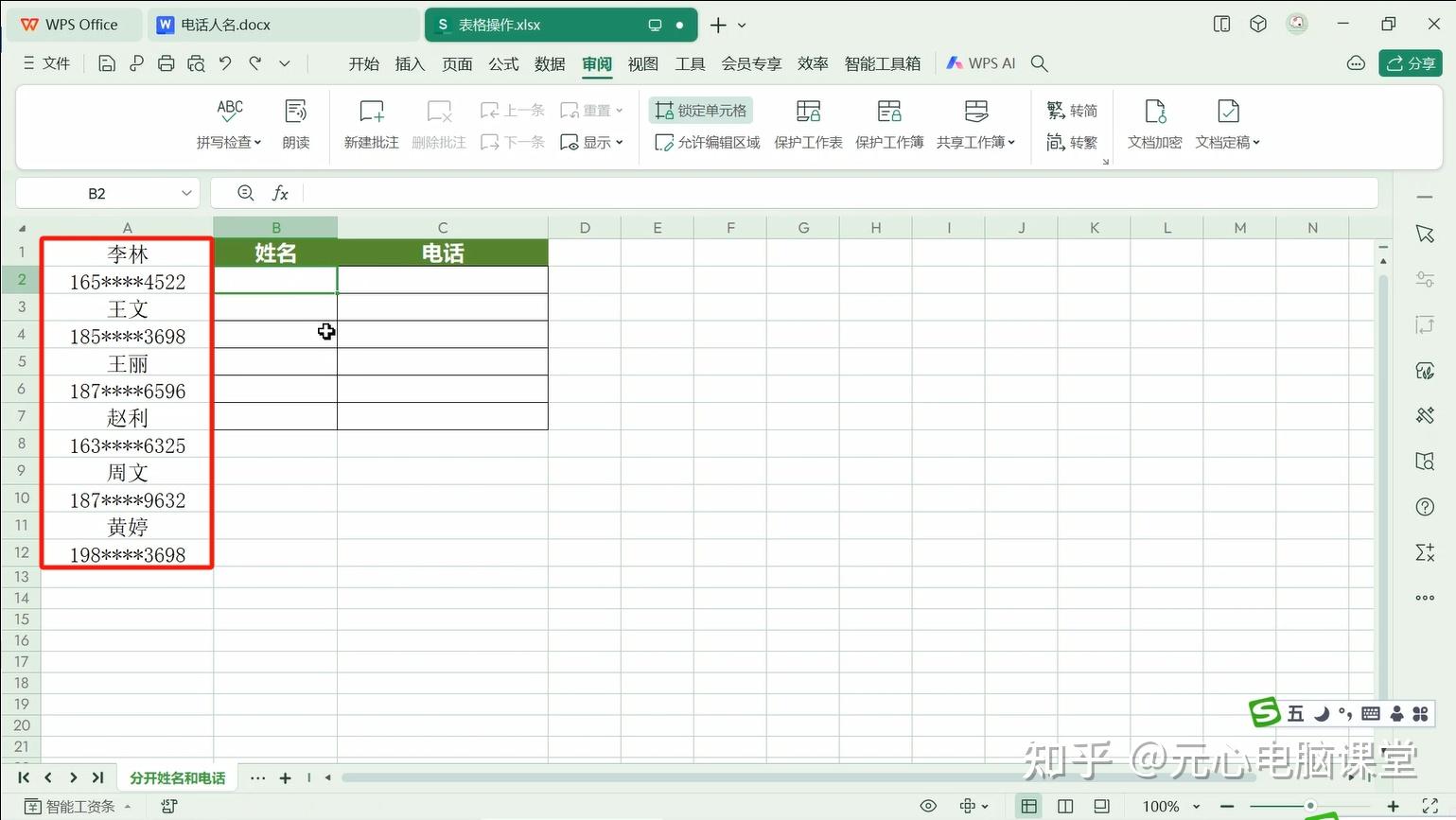The height and width of the screenshot is (820, 1456).
Task: Click 保护工作表 protect sheet
Action: coord(808,124)
